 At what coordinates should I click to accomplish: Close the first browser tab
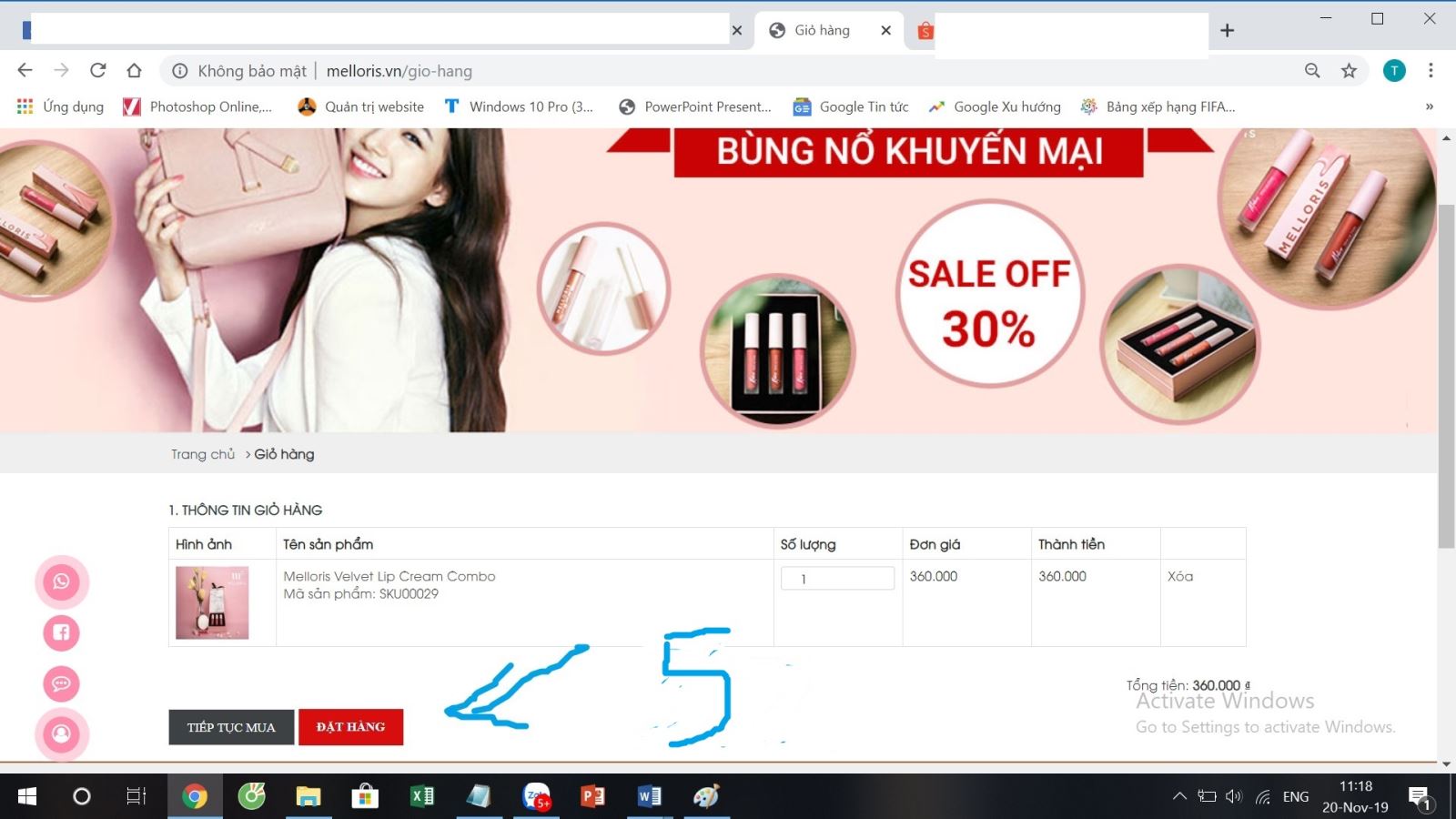[x=737, y=30]
